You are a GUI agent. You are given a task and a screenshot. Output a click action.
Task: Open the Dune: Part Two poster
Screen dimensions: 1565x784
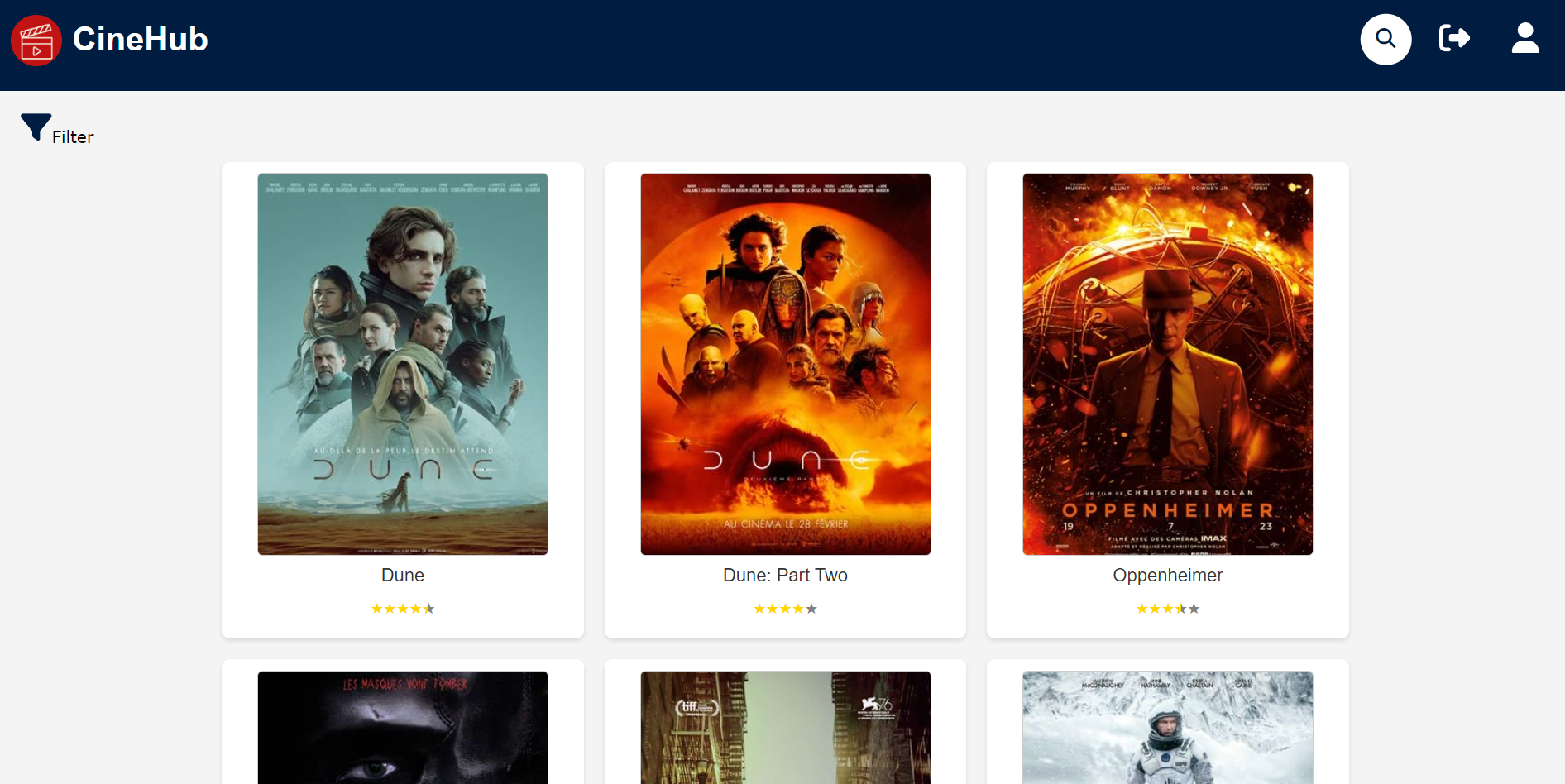click(x=785, y=364)
